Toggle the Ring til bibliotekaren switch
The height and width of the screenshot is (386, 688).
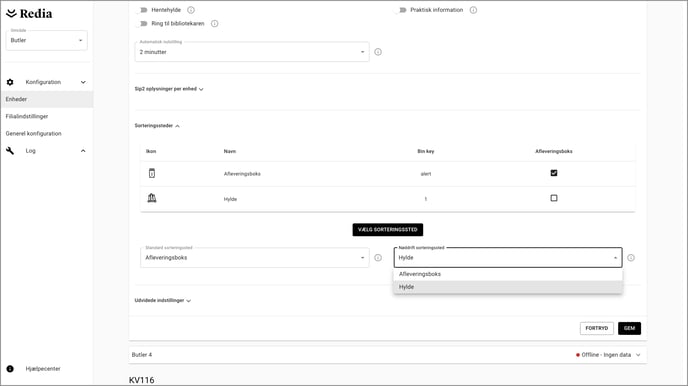[x=143, y=24]
